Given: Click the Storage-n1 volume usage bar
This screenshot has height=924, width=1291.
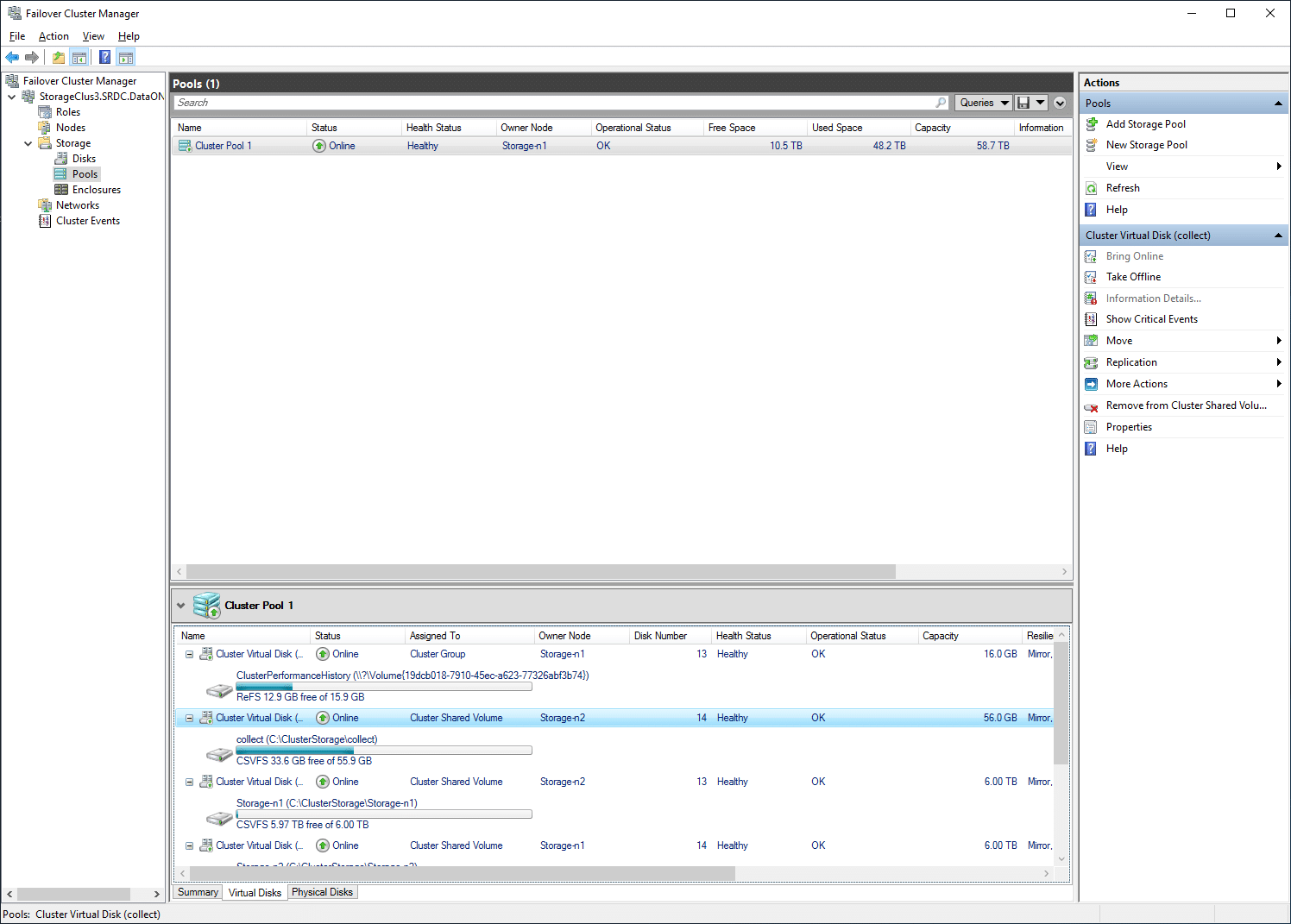Looking at the screenshot, I should click(384, 814).
